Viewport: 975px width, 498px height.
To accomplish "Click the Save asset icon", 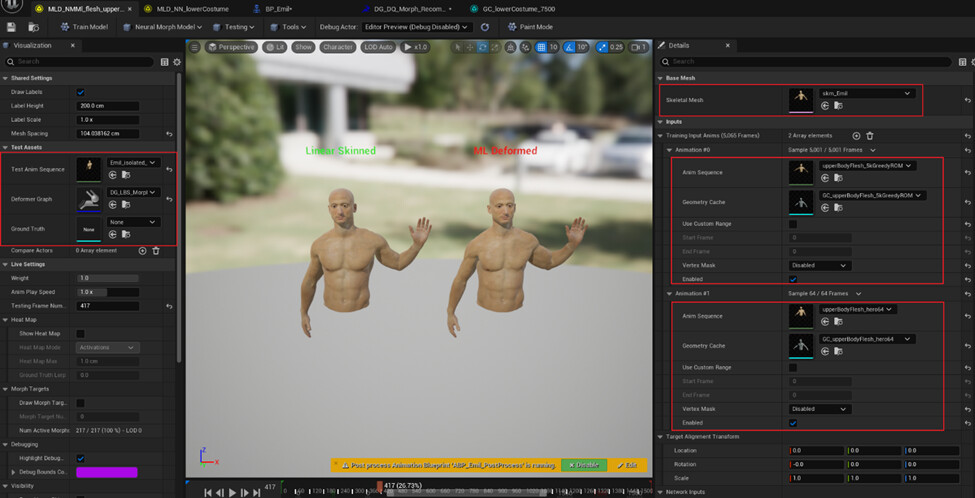I will pyautogui.click(x=12, y=27).
